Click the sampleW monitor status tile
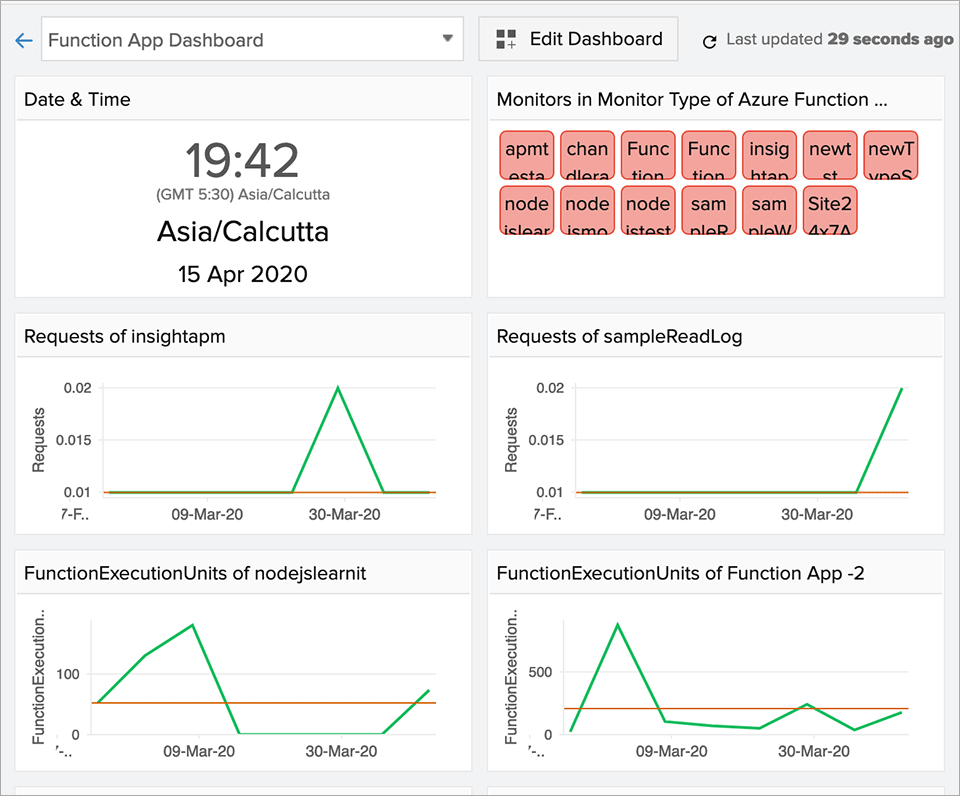This screenshot has width=960, height=796. (769, 210)
